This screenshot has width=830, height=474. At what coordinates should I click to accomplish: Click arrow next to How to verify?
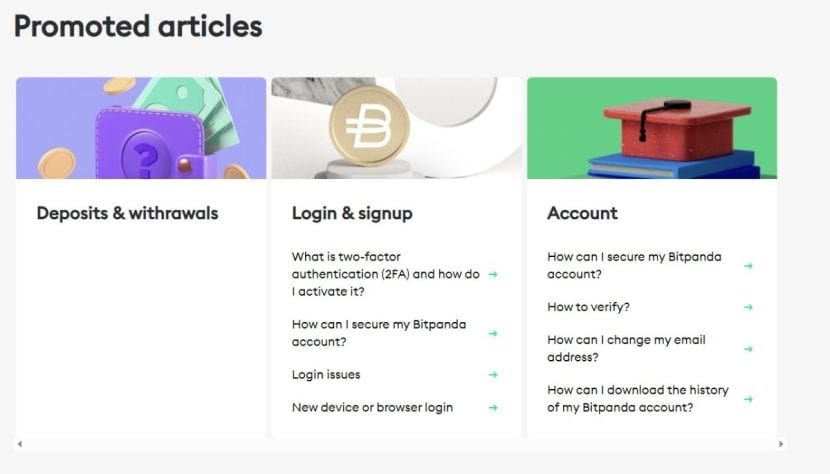748,307
